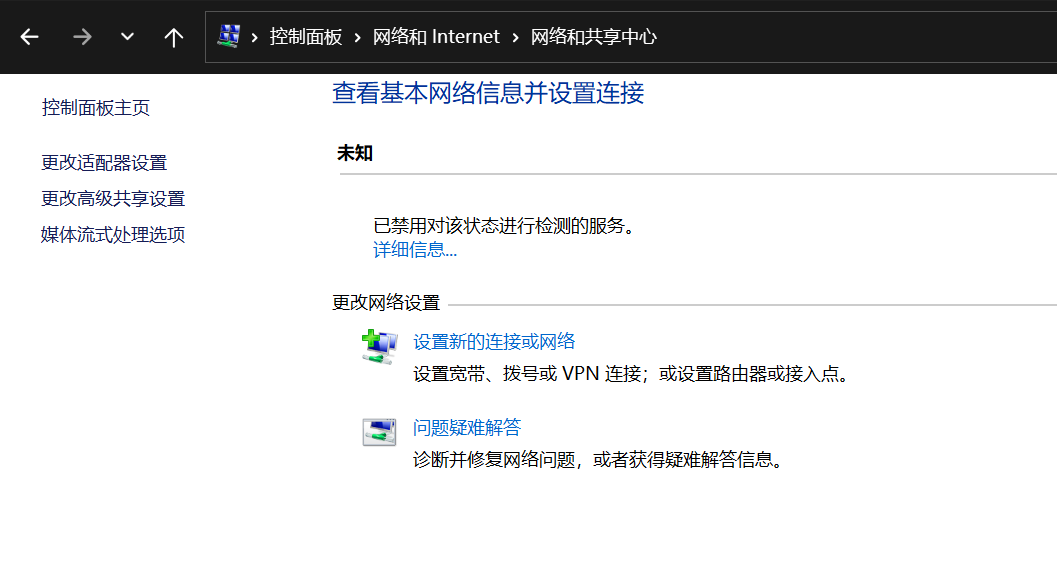1057x576 pixels.
Task: Click the Control Panel icon in the address bar
Action: 229,36
